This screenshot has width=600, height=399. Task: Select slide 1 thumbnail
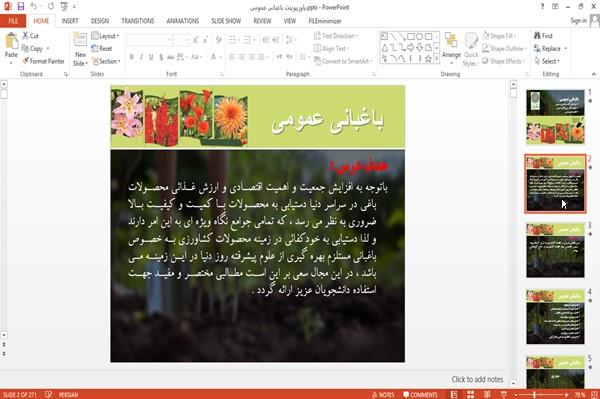(555, 117)
